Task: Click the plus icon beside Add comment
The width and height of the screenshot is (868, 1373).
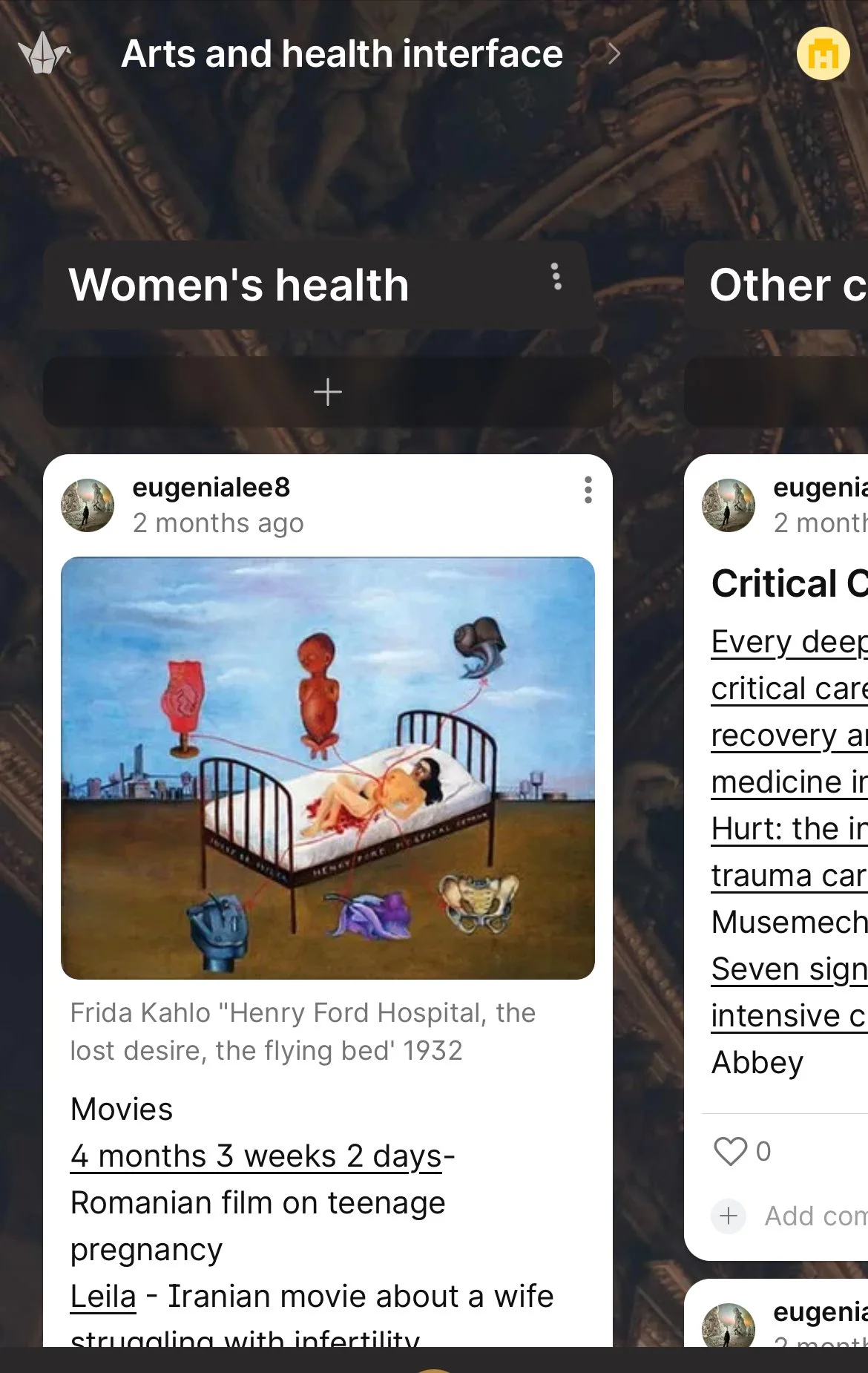Action: 729,1216
